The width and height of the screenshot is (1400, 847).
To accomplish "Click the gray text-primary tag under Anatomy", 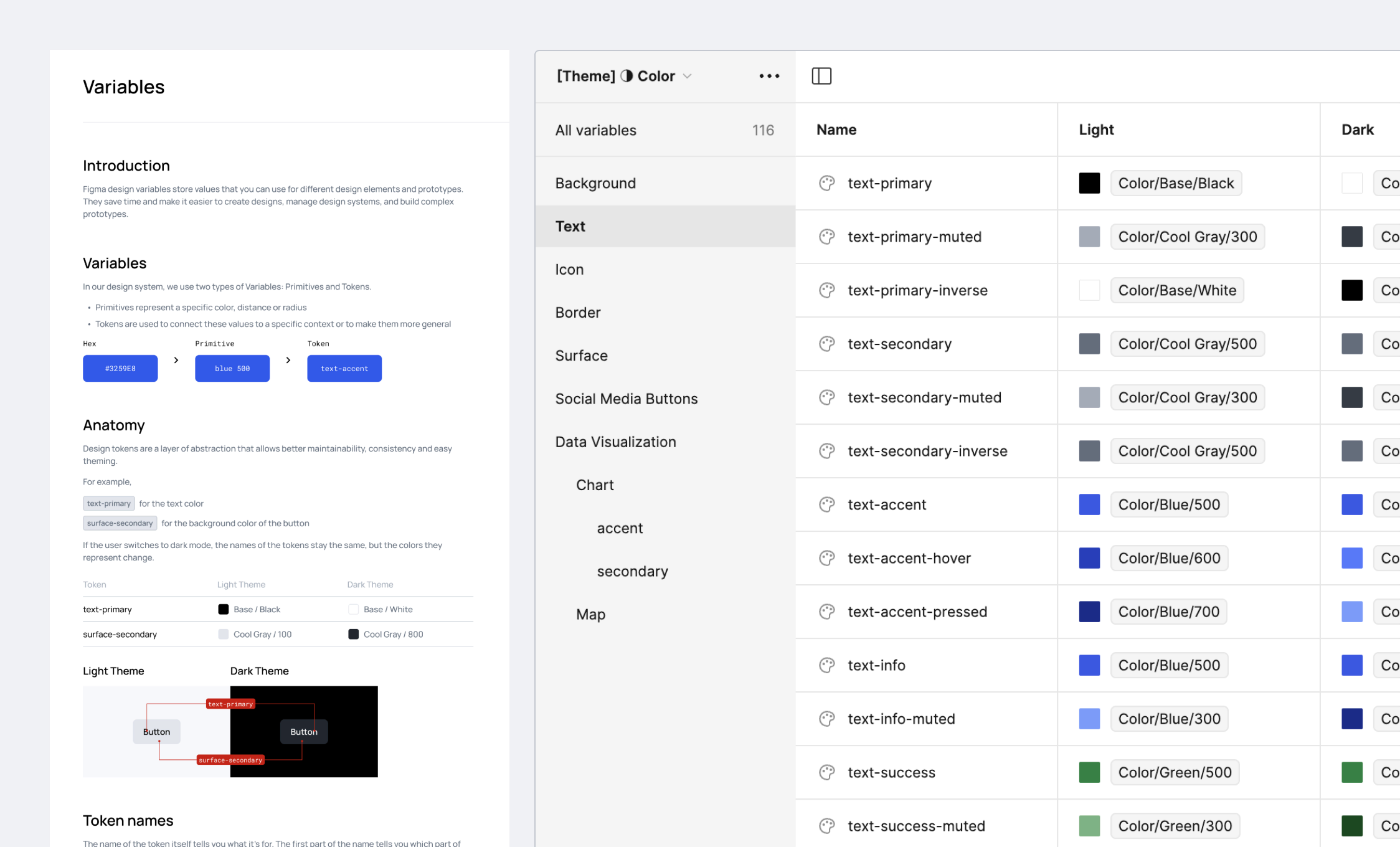I will click(x=109, y=503).
